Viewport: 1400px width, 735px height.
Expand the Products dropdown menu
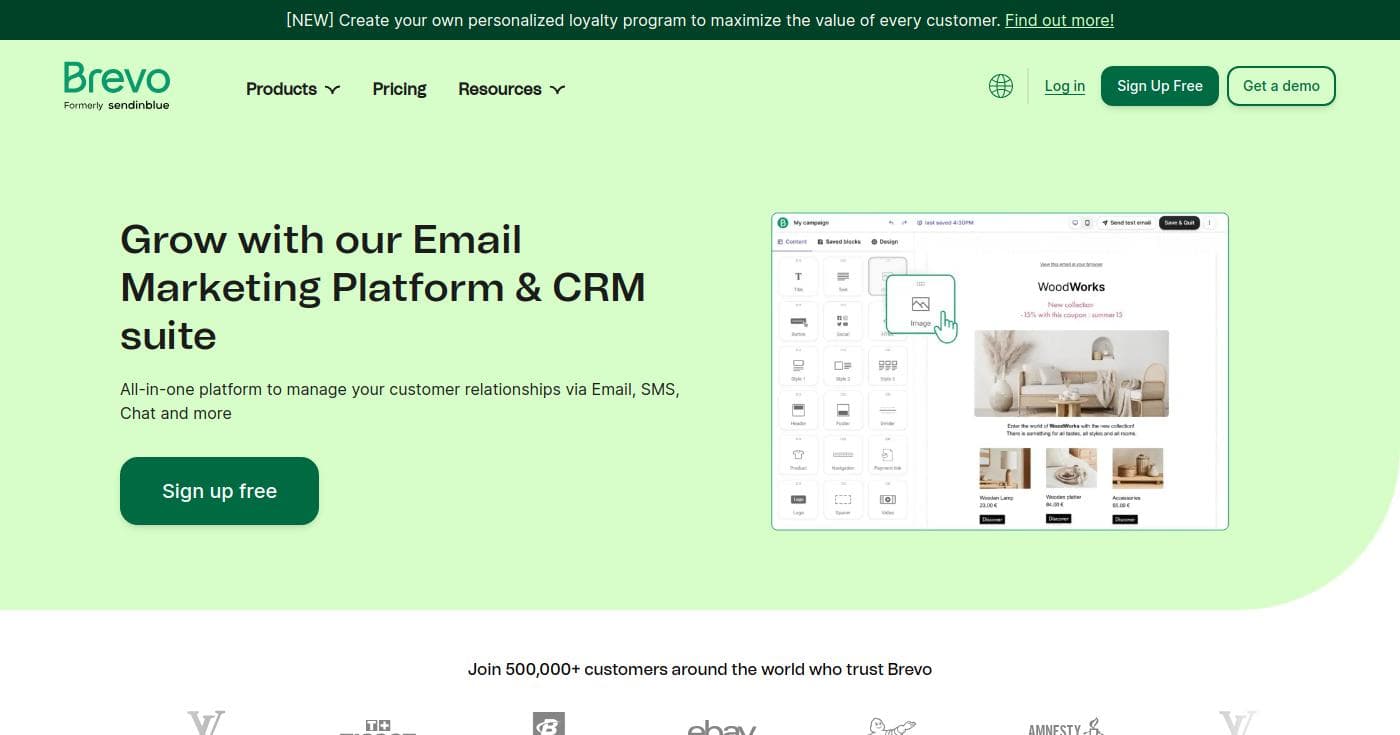coord(292,89)
